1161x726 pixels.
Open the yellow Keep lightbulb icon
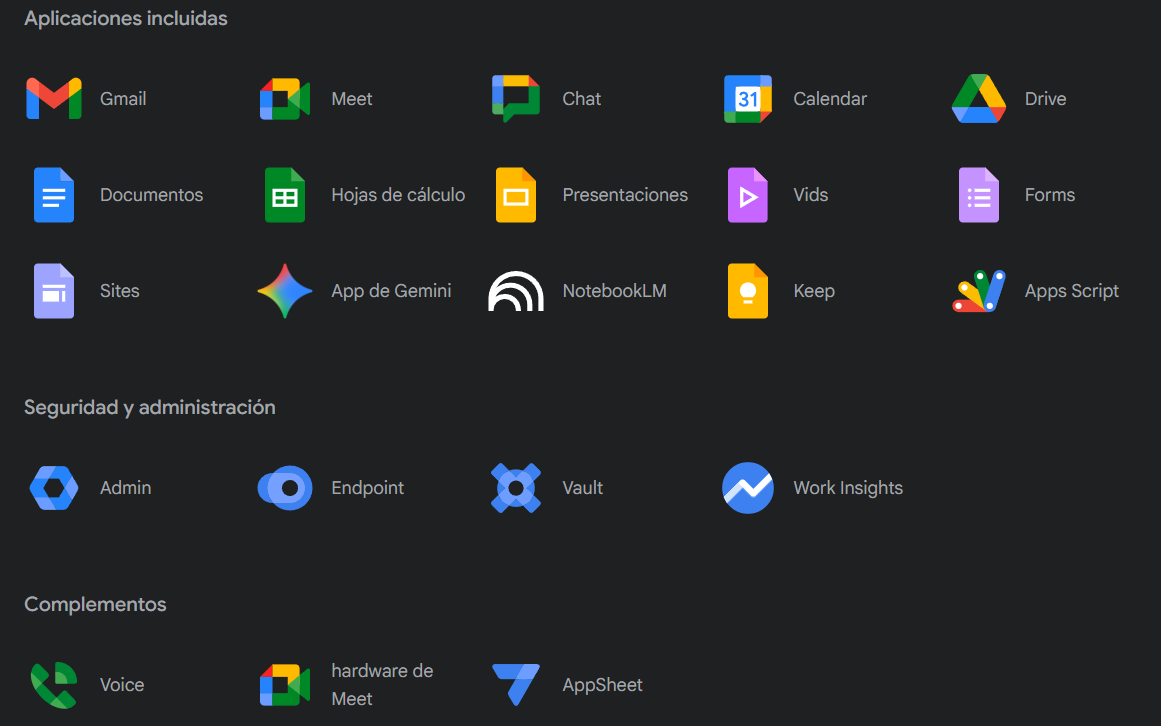coord(747,291)
